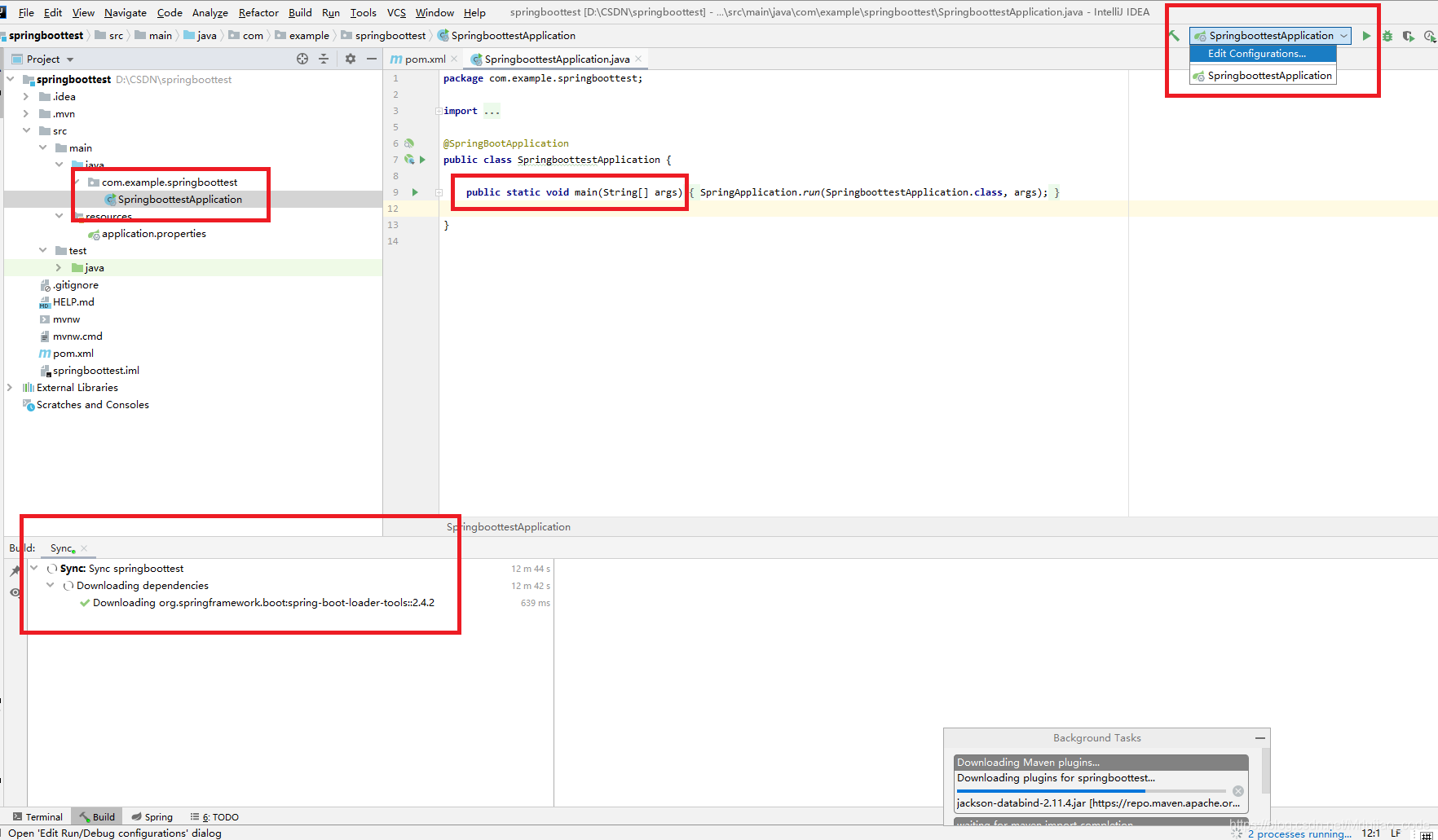Open the run configuration dropdown
This screenshot has width=1438, height=840.
pyautogui.click(x=1270, y=36)
